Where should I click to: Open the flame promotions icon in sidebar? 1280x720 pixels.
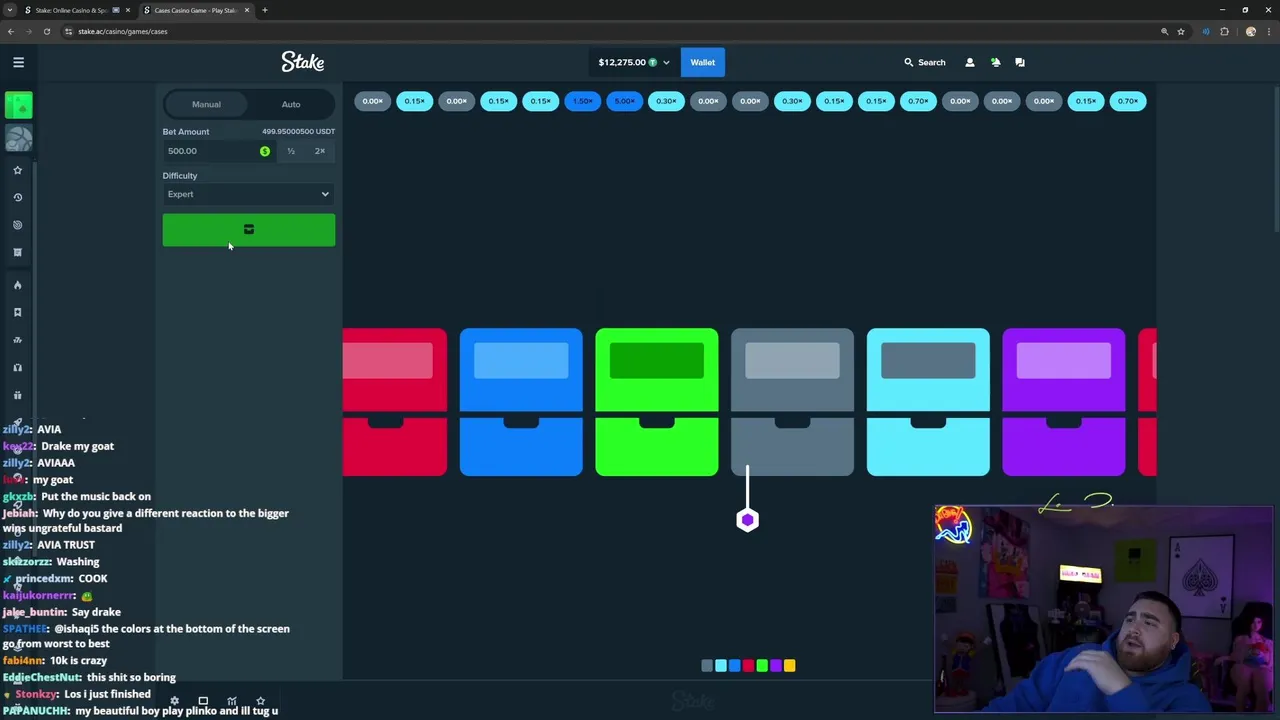pyautogui.click(x=17, y=285)
